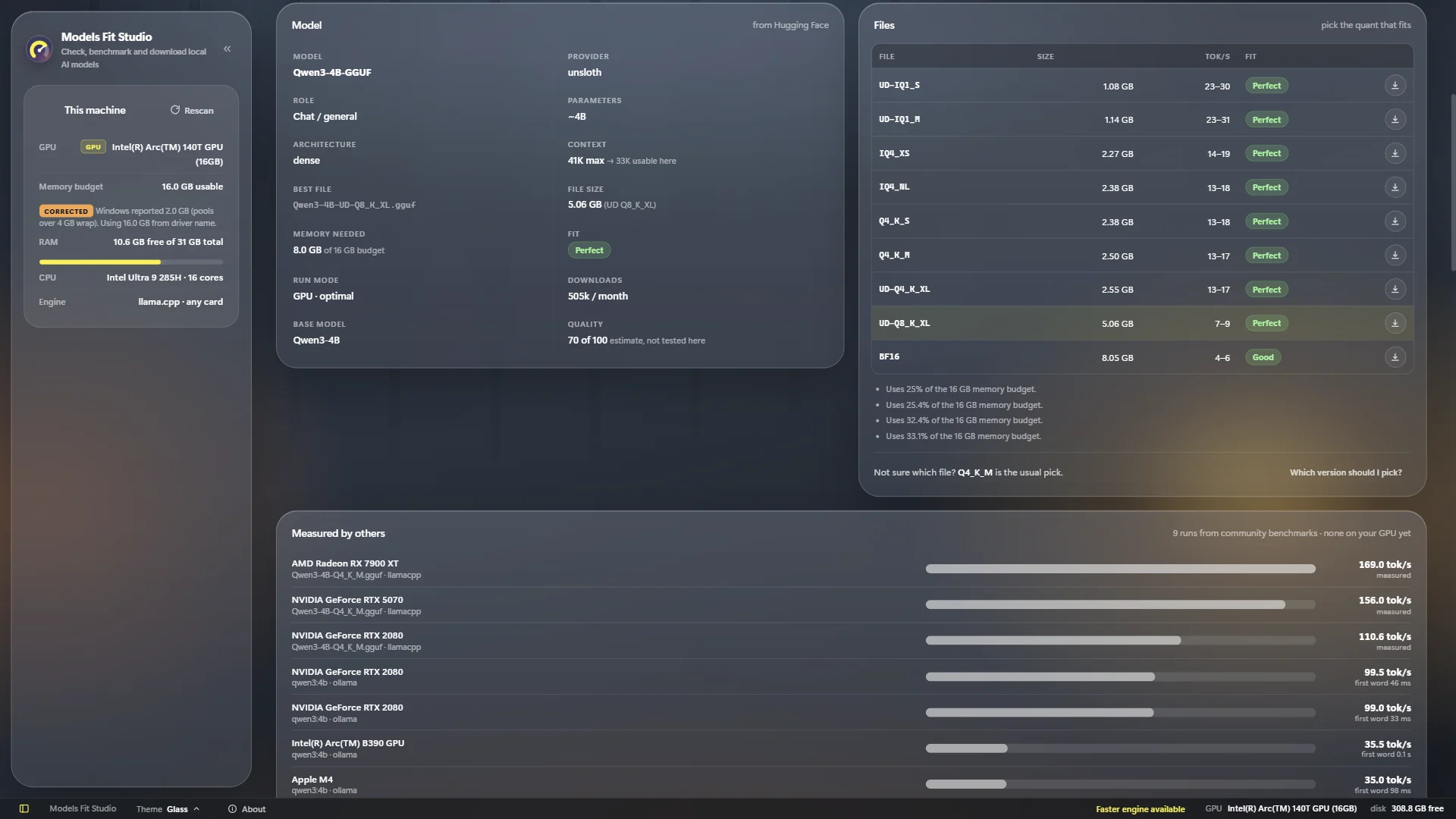
Task: Collapse the sidebar with the double chevron
Action: point(227,49)
